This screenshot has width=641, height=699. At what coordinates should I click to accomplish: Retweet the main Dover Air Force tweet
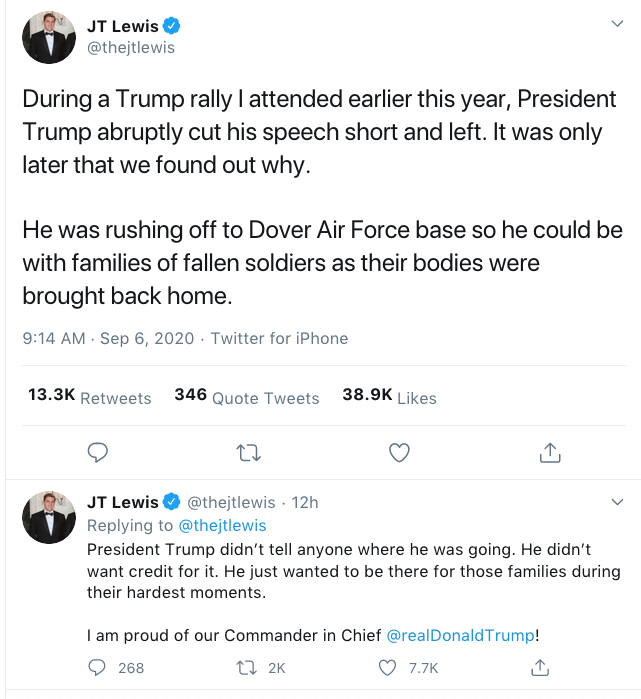[247, 453]
